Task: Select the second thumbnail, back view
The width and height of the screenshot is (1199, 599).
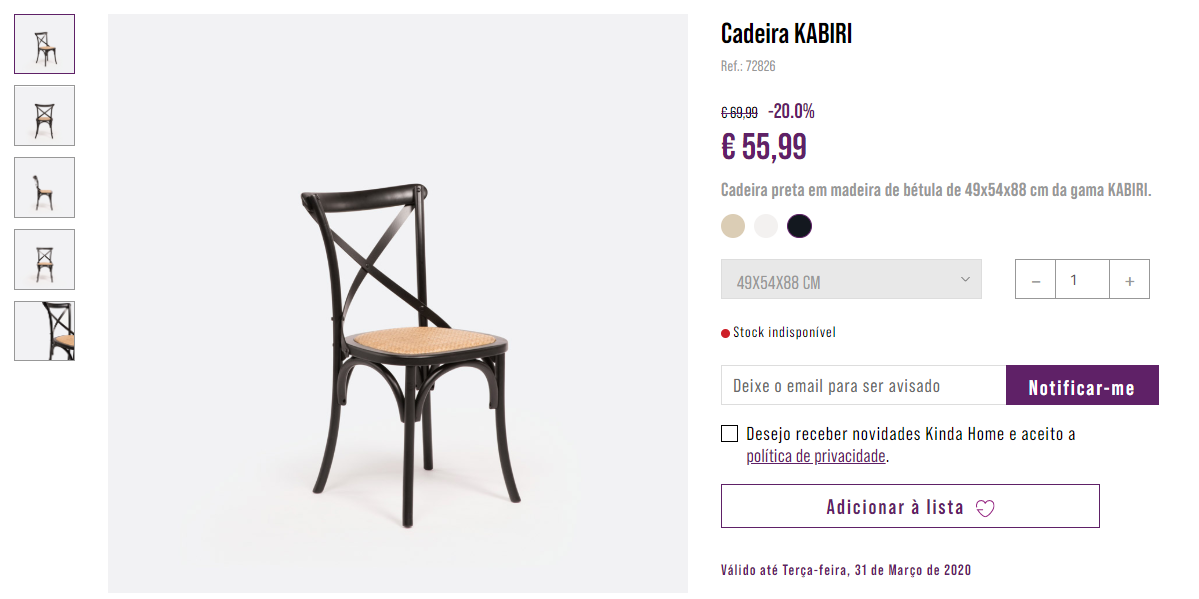Action: pyautogui.click(x=44, y=116)
